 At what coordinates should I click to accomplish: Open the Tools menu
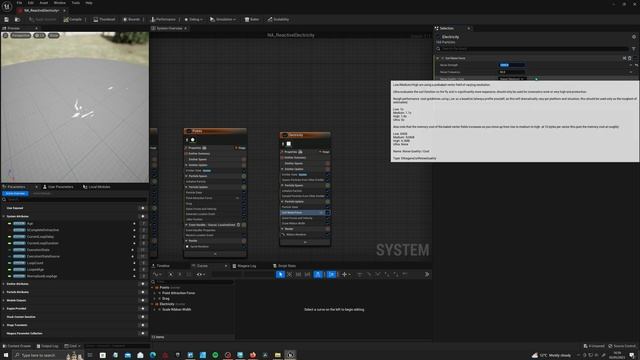pyautogui.click(x=76, y=3)
